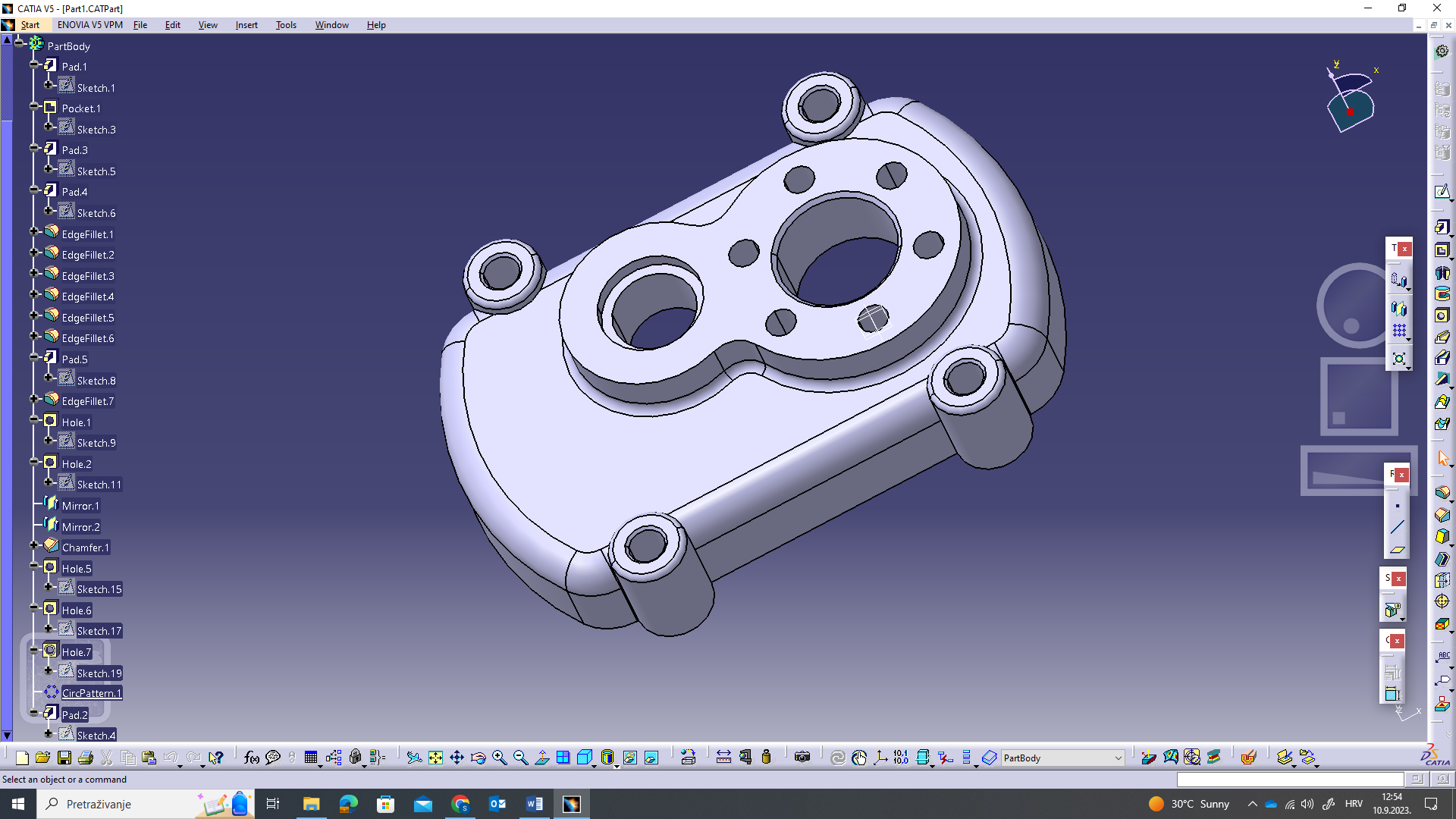Click the Fly mode airplane icon
Viewport: 1456px width, 819px height.
coord(414,758)
